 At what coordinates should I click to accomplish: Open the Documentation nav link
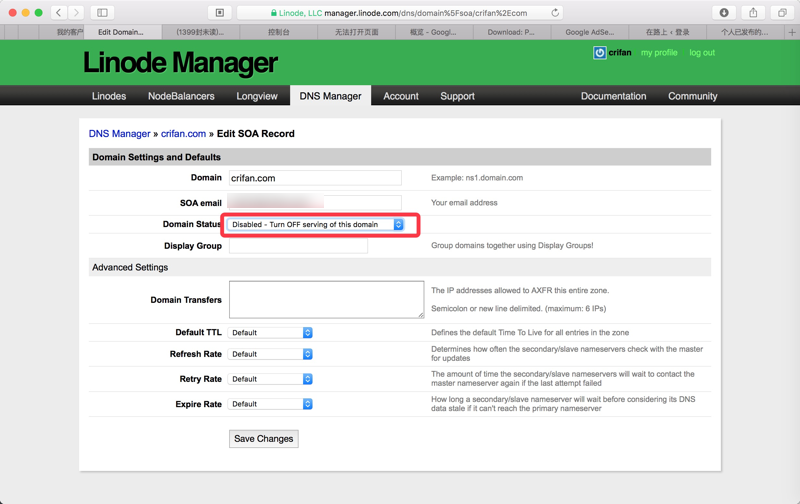point(613,96)
